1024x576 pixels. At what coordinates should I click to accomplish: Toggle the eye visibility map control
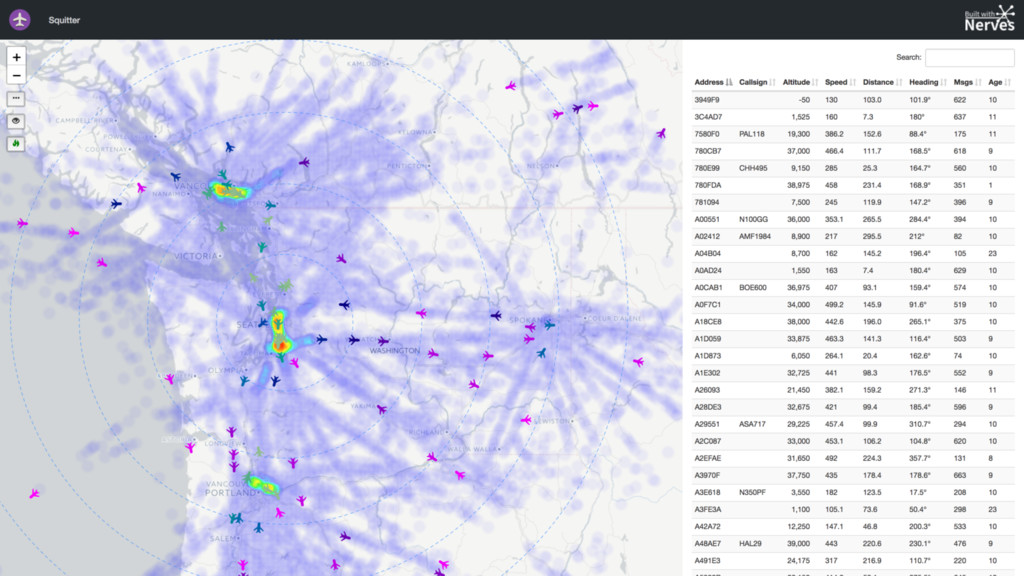coord(16,121)
